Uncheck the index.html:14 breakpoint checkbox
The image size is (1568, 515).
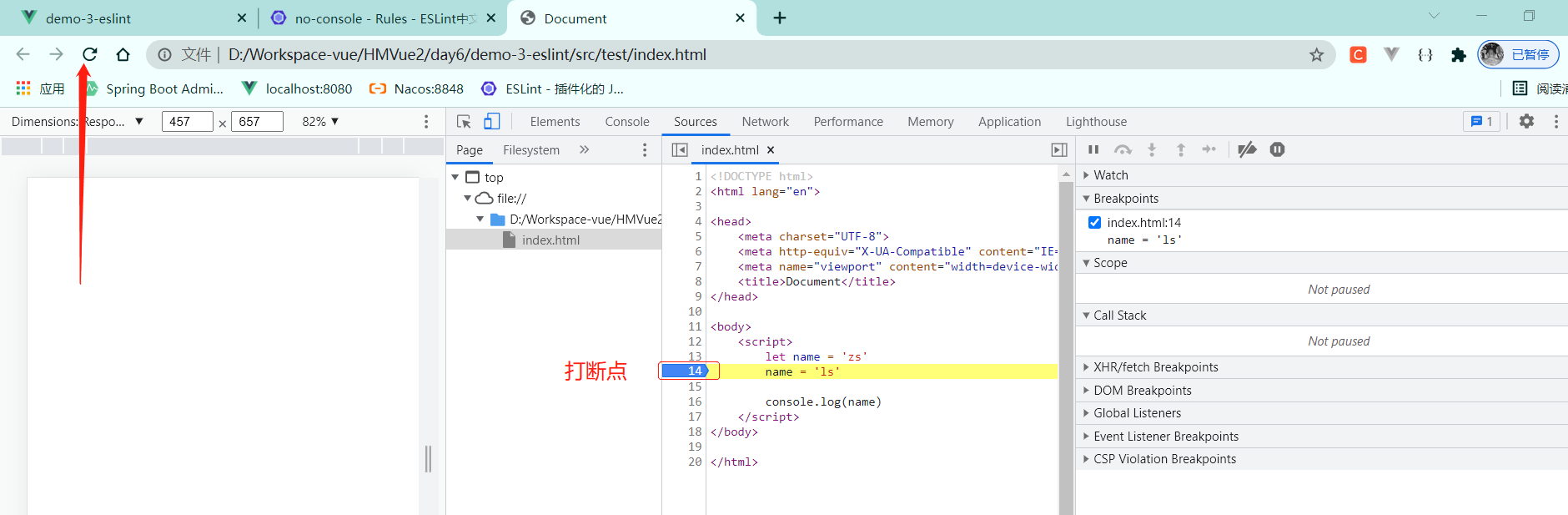[x=1094, y=223]
